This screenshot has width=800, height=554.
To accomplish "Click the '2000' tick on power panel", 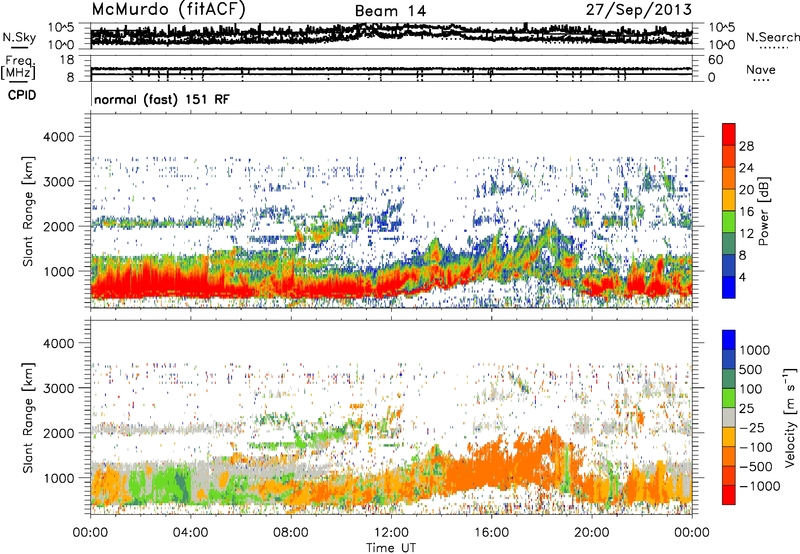I will click(58, 226).
